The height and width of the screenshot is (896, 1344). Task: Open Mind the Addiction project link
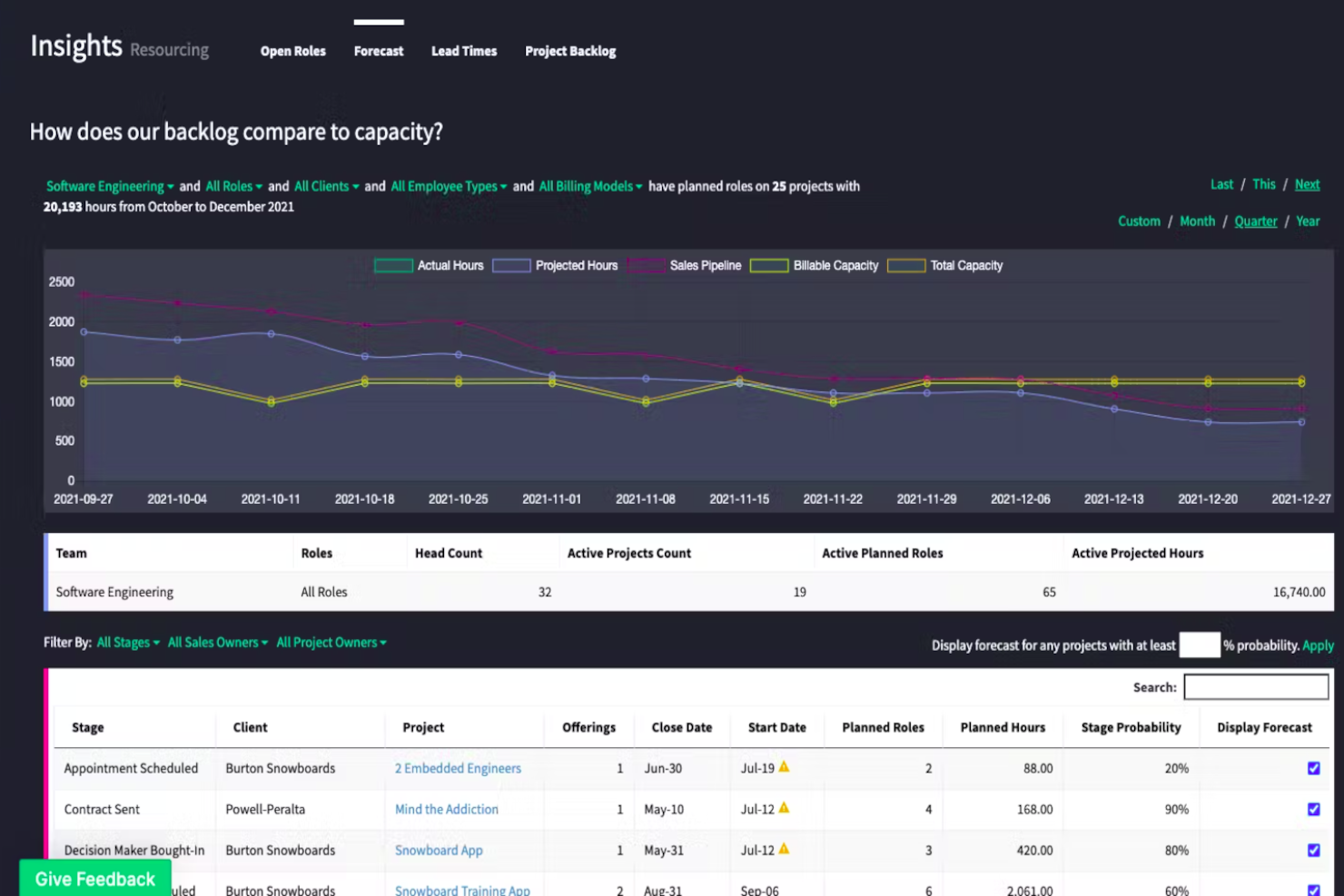[x=446, y=809]
